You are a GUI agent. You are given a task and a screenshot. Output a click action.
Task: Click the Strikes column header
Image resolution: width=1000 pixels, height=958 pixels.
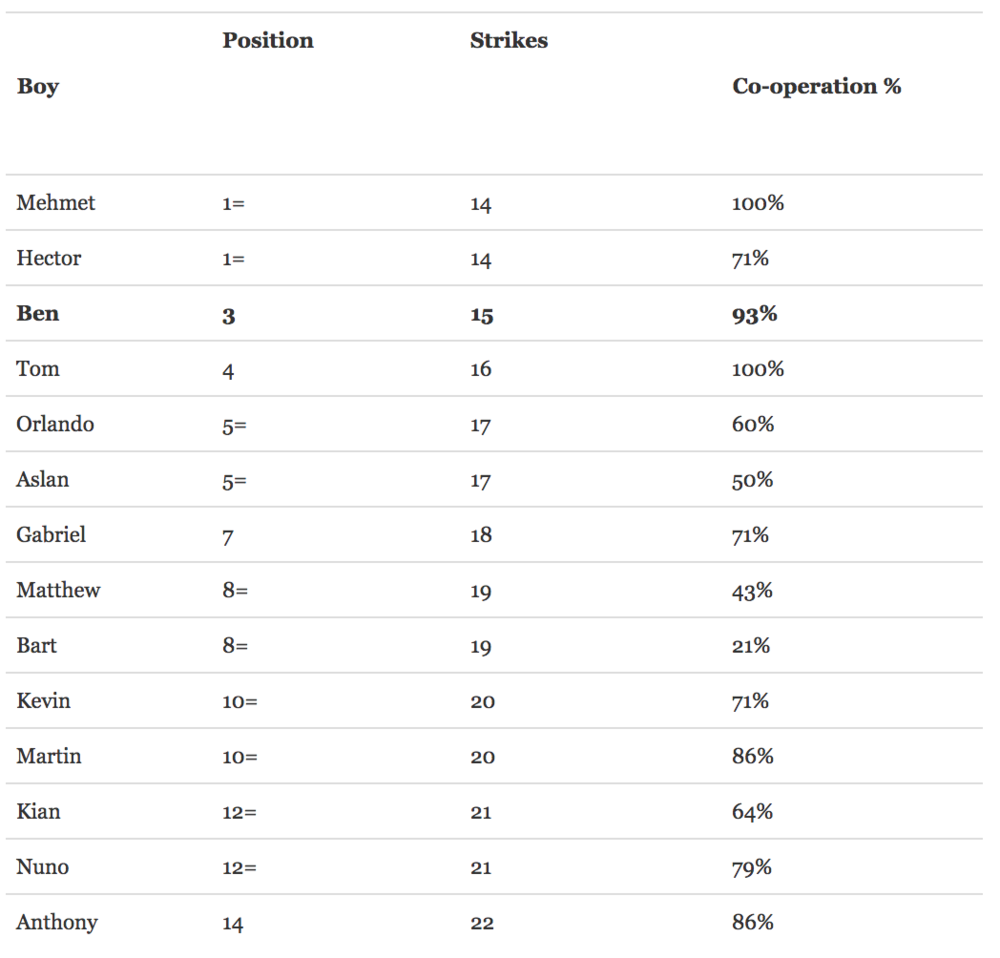tap(509, 40)
